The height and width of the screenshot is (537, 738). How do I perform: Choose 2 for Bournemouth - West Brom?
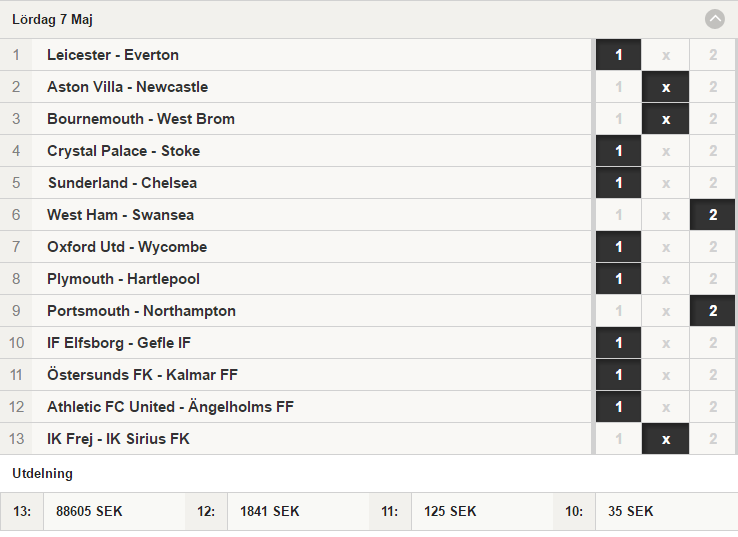pos(713,119)
